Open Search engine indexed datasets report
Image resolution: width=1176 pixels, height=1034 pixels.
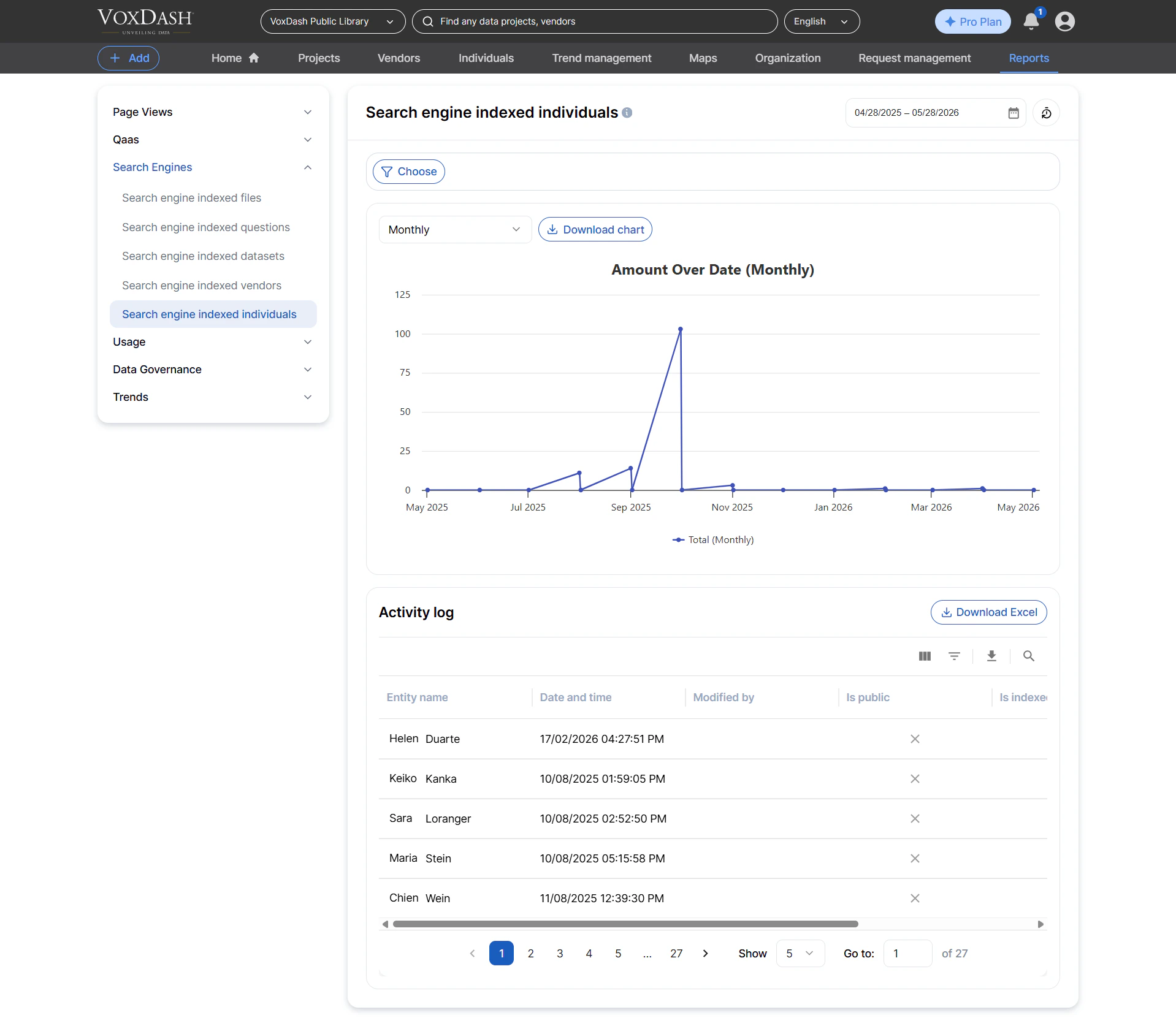click(x=213, y=256)
